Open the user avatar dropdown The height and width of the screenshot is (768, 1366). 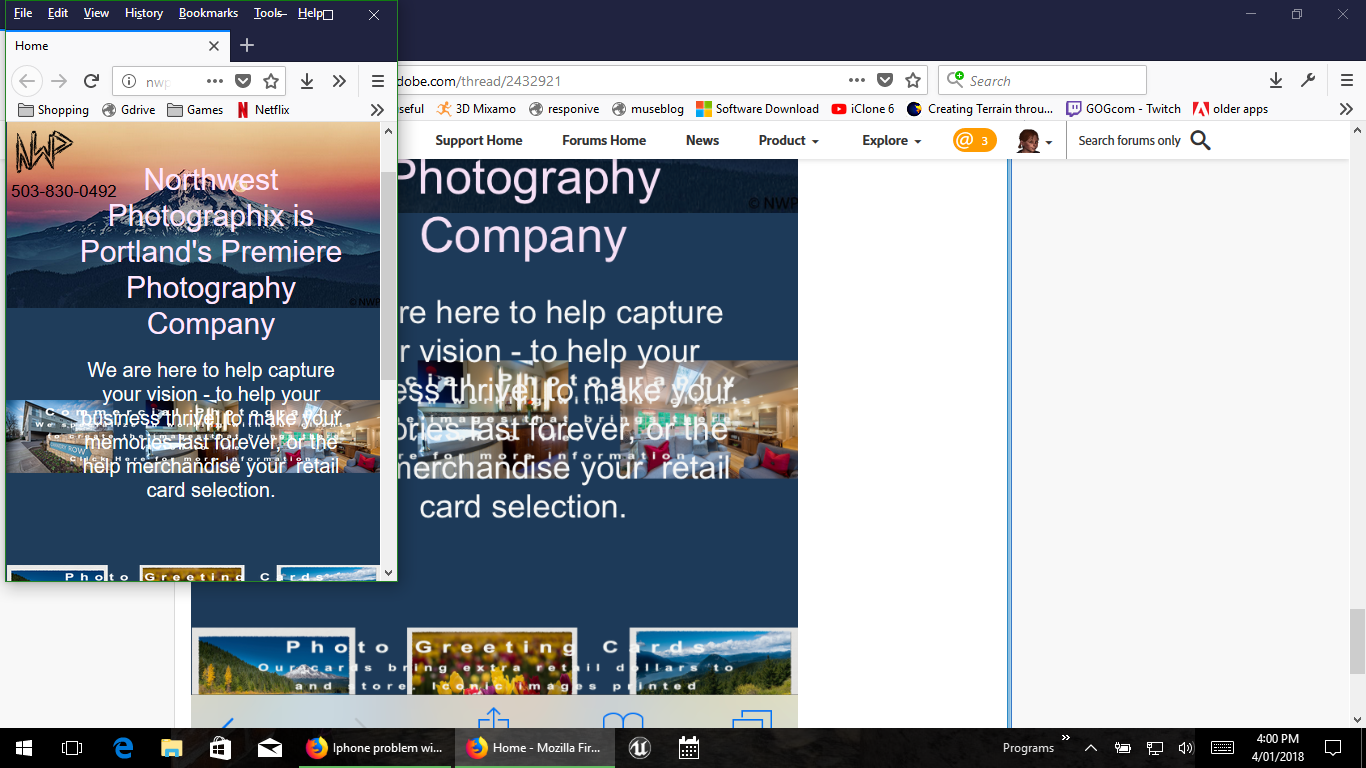(1035, 141)
